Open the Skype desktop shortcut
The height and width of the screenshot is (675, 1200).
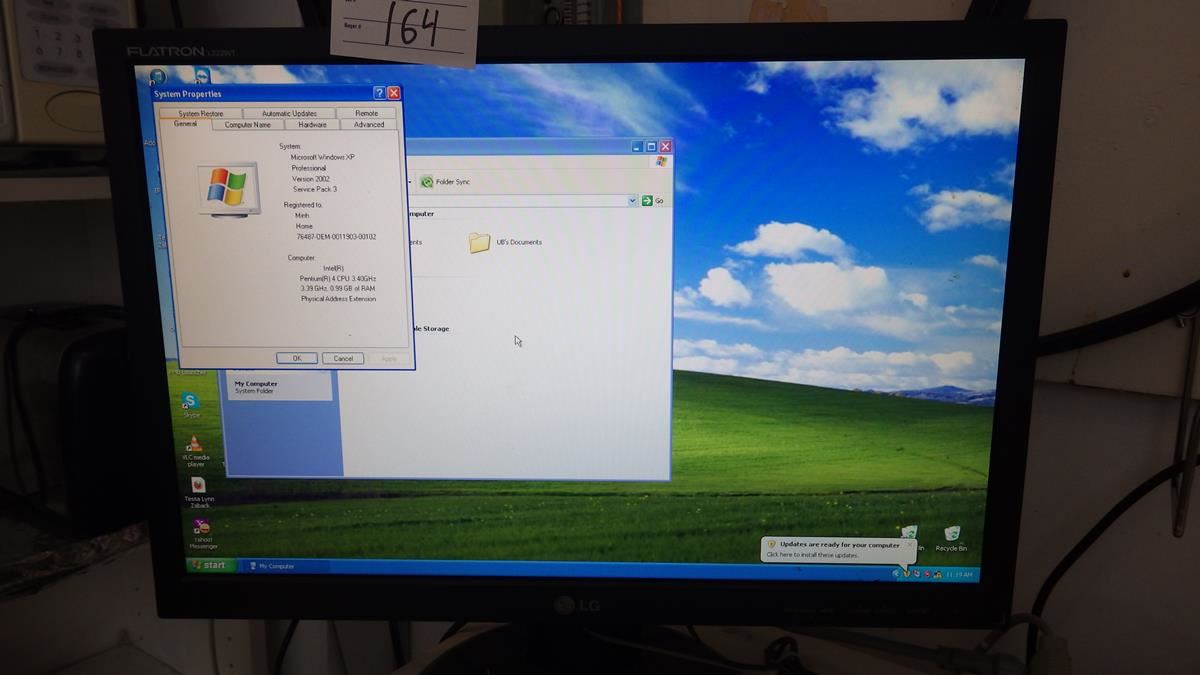coord(190,402)
